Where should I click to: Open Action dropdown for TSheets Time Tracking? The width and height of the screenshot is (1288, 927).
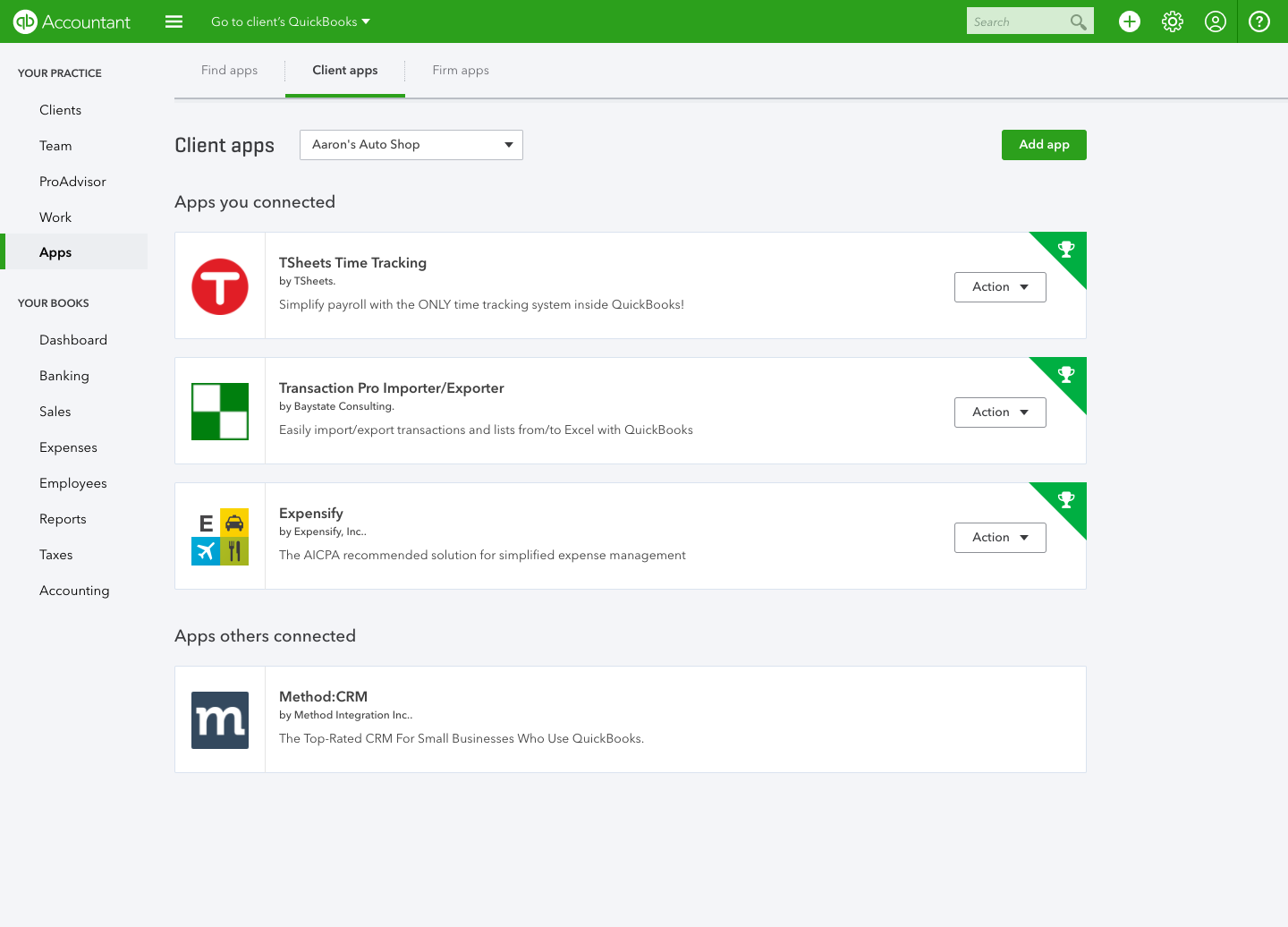[x=1000, y=287]
